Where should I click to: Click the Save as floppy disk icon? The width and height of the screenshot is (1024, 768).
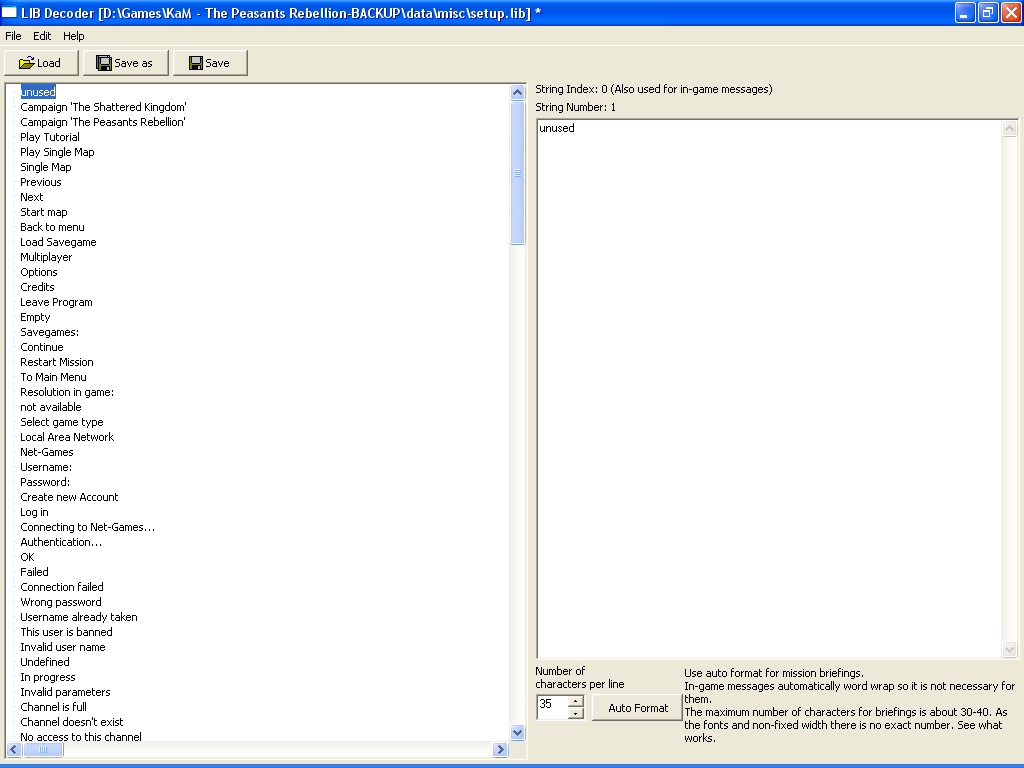[x=104, y=63]
